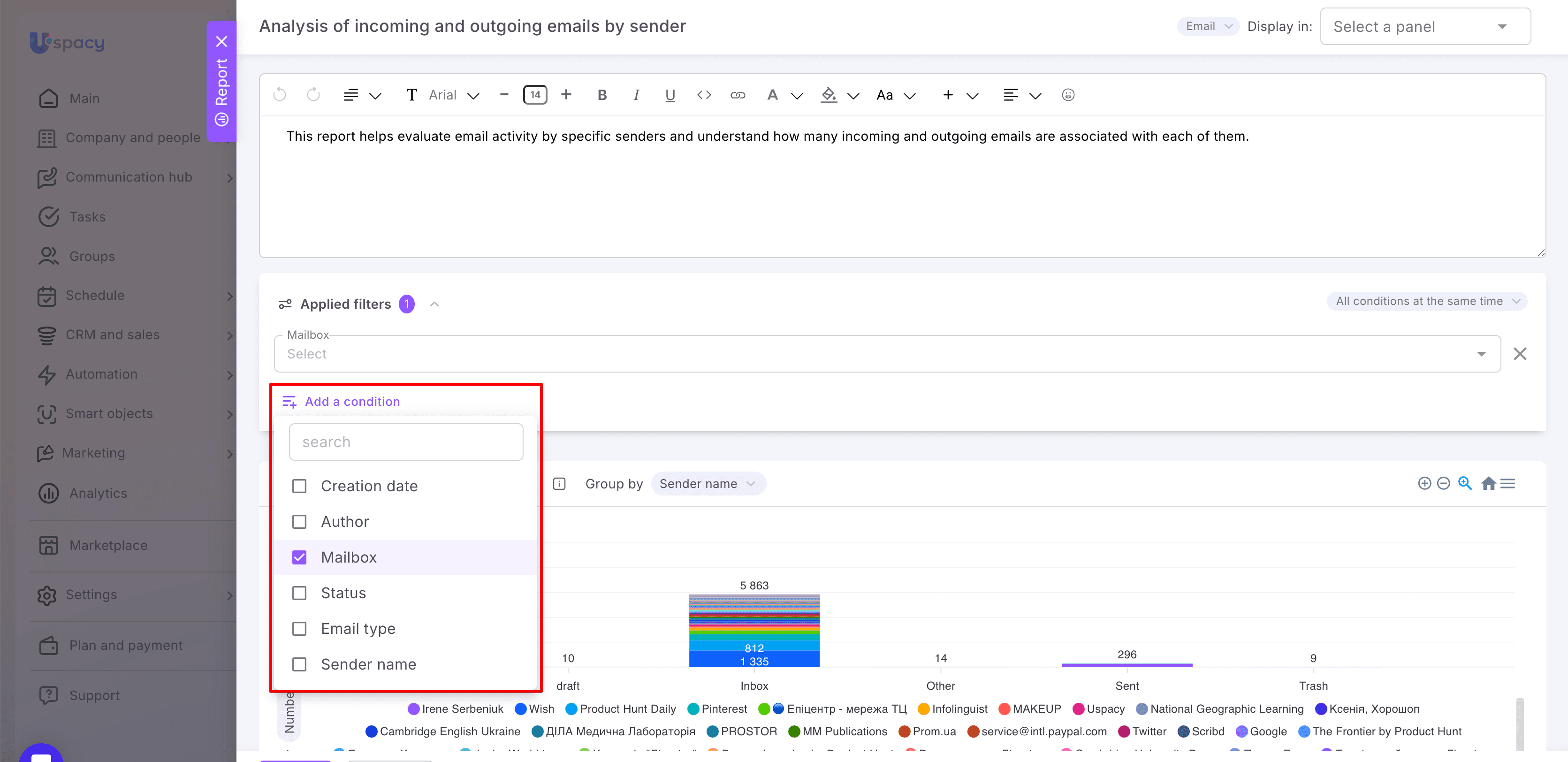
Task: Click chart zoom-in plus icon
Action: point(1424,483)
